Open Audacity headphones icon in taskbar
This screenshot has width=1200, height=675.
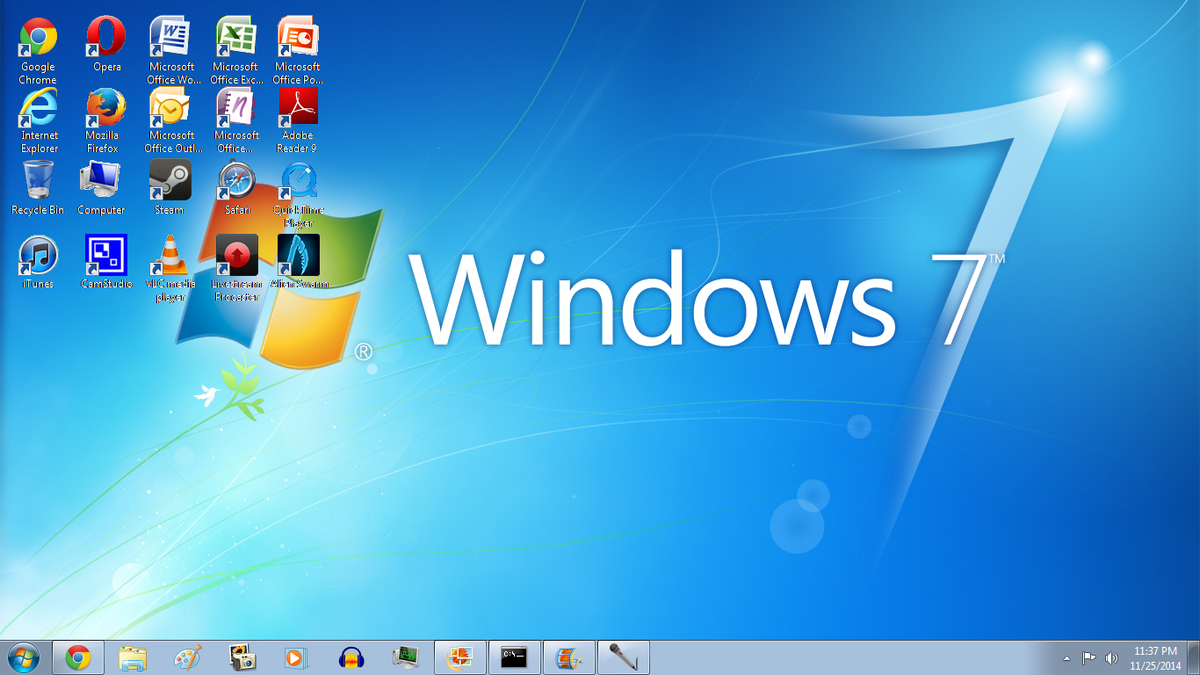[350, 657]
